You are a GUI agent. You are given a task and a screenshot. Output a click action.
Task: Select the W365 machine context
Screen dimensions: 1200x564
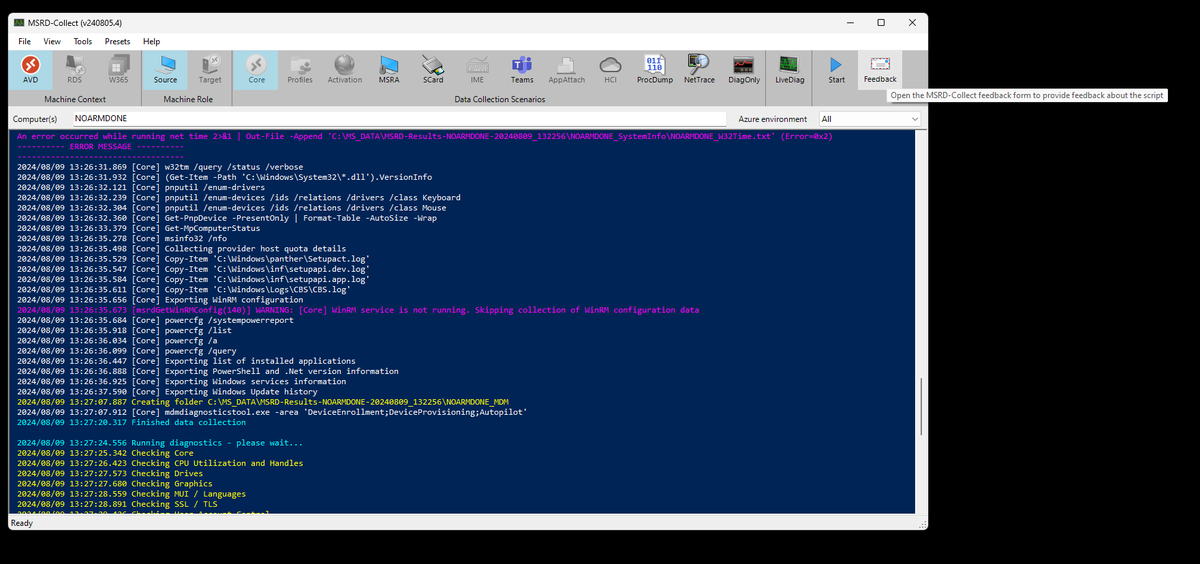coord(118,69)
